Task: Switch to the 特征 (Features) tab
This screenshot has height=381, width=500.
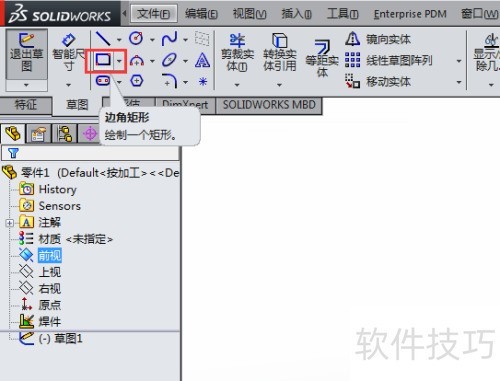Action: [26, 105]
